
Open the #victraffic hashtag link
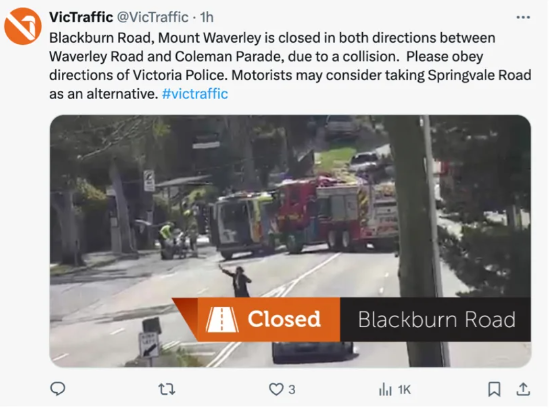[195, 94]
